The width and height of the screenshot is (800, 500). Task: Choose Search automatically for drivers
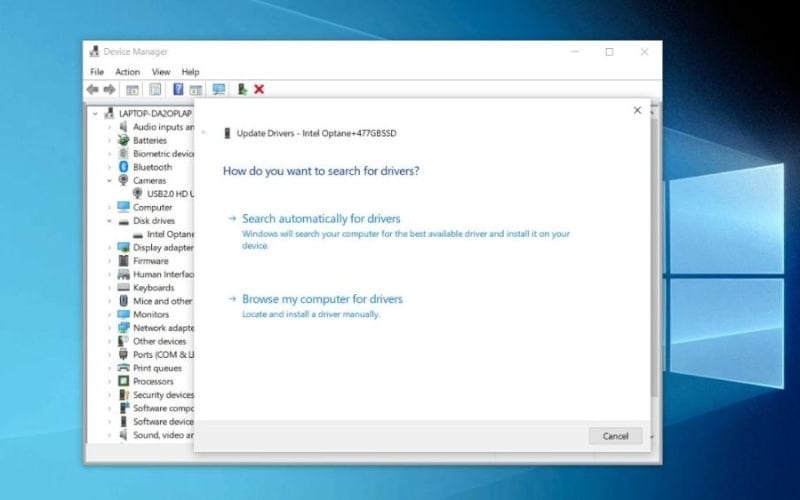(321, 218)
